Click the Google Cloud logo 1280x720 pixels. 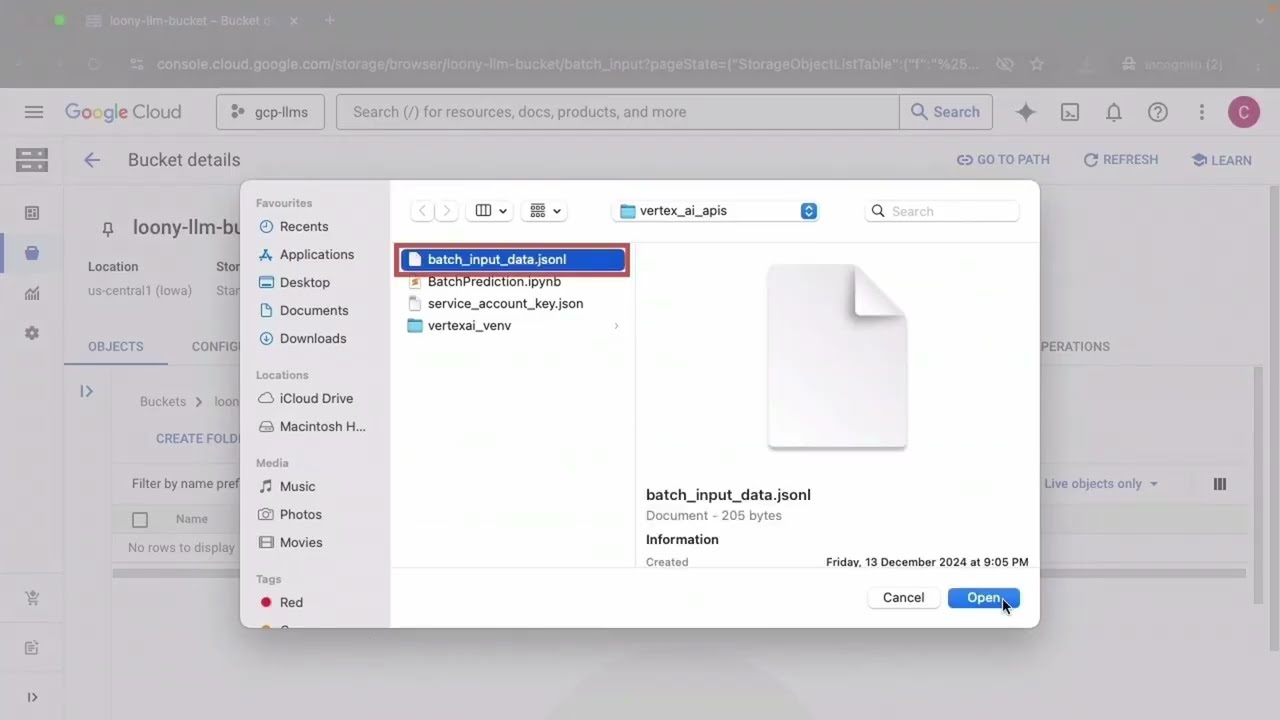123,112
